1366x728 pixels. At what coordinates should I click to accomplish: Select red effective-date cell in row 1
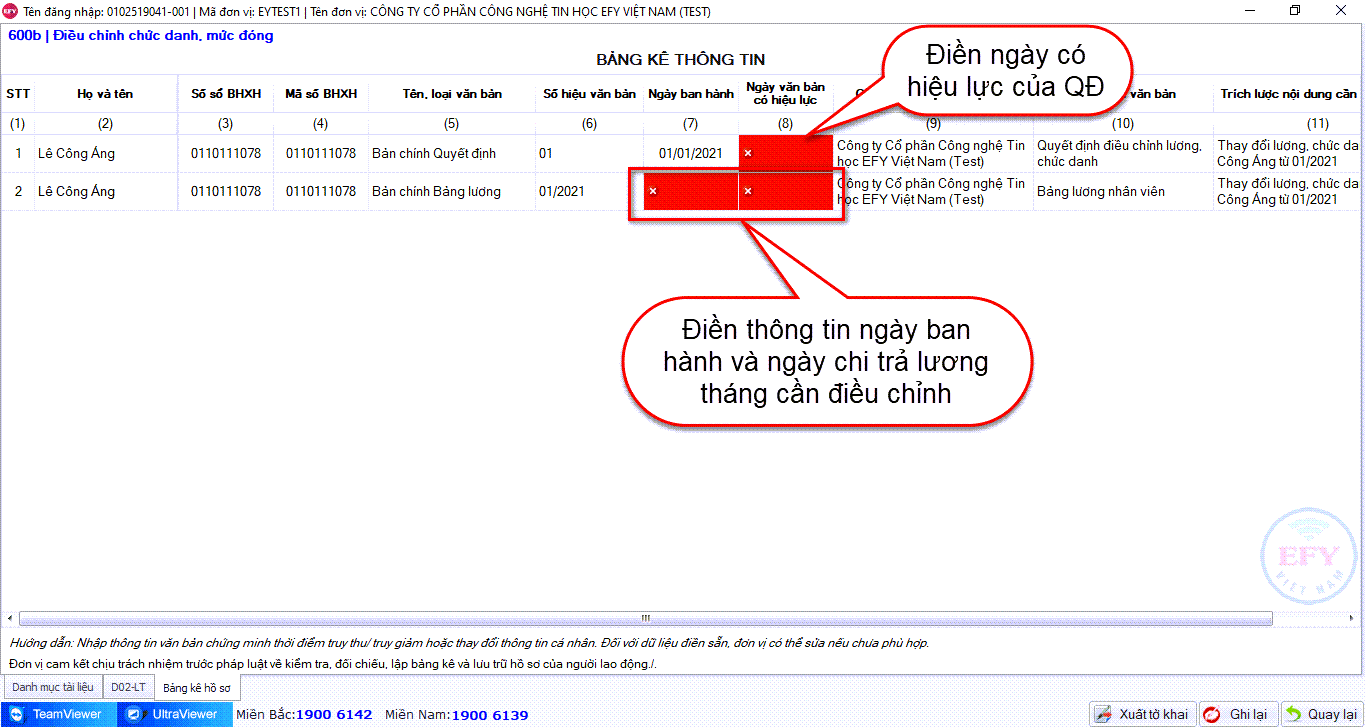coord(786,153)
